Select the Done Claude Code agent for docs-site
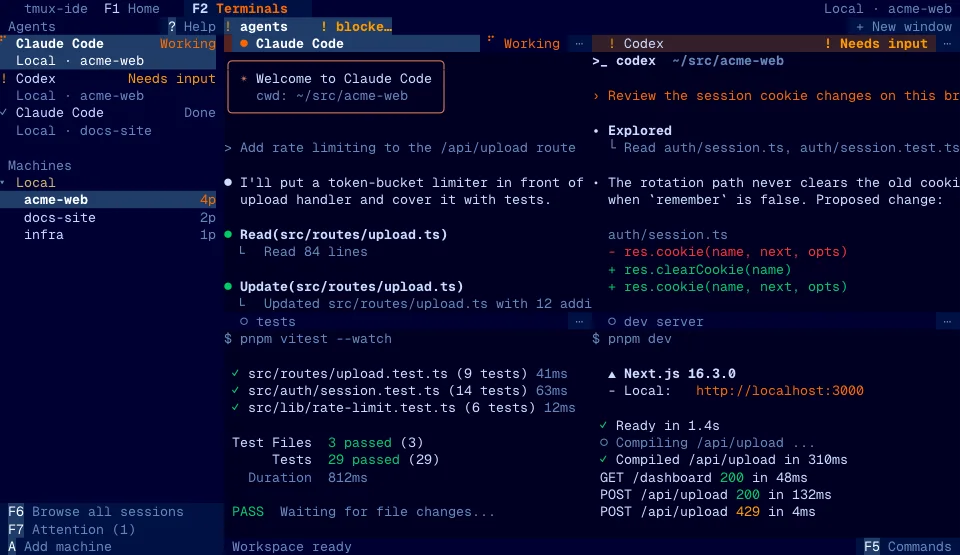The height and width of the screenshot is (555, 960). 108,121
